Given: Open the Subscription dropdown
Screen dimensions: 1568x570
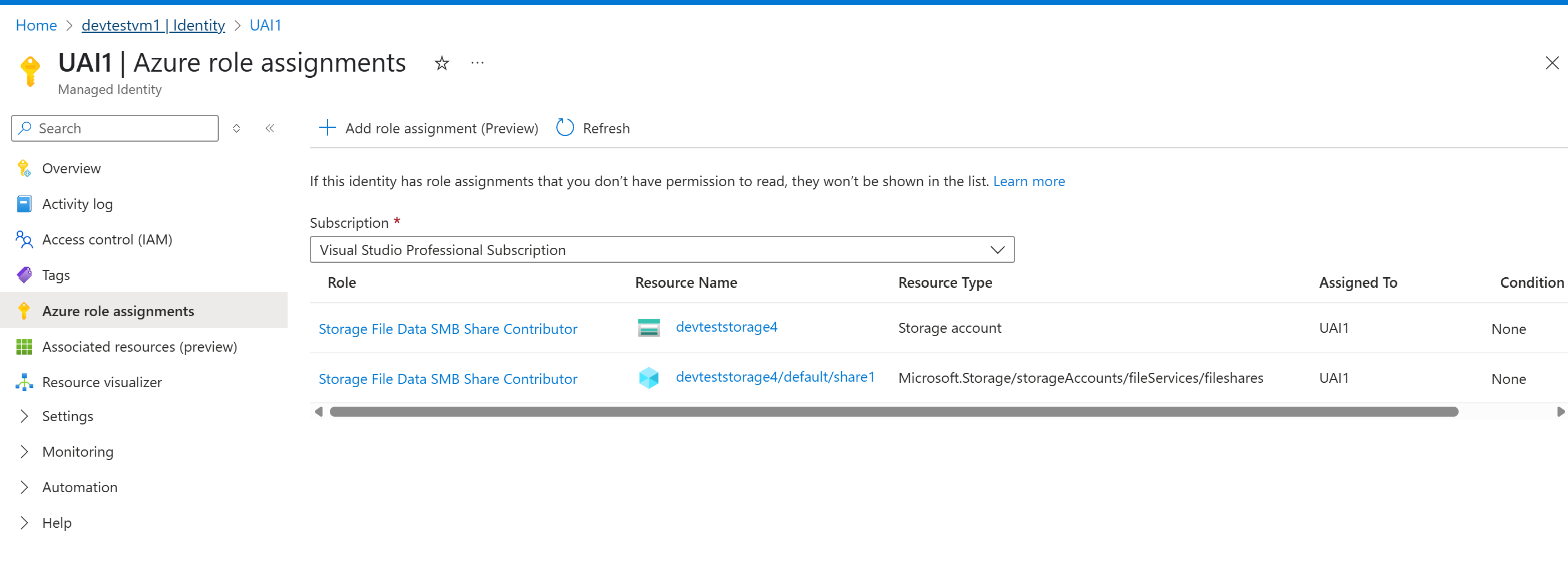Looking at the screenshot, I should click(662, 249).
